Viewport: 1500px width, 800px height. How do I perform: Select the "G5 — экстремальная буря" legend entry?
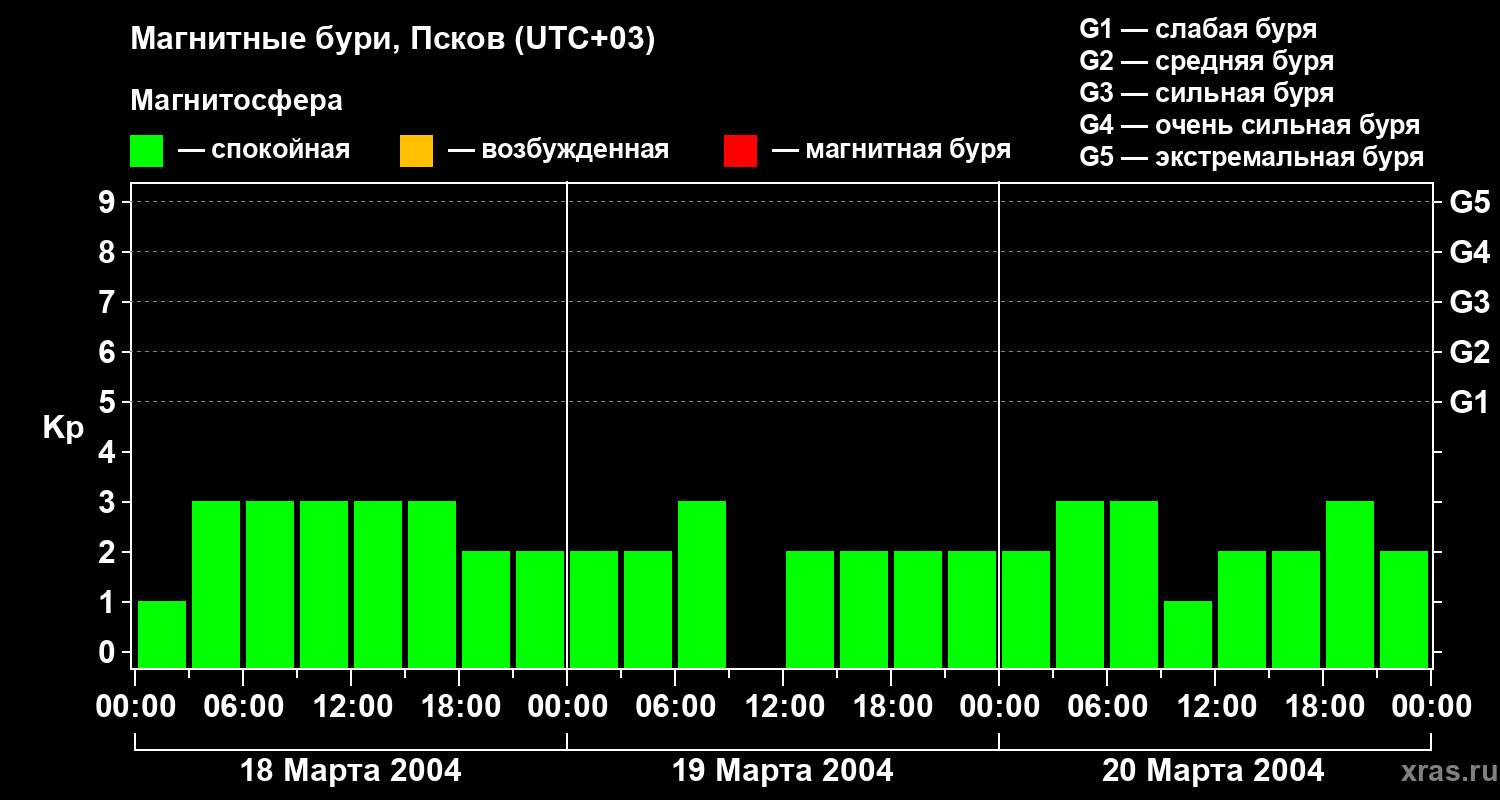pyautogui.click(x=1251, y=157)
